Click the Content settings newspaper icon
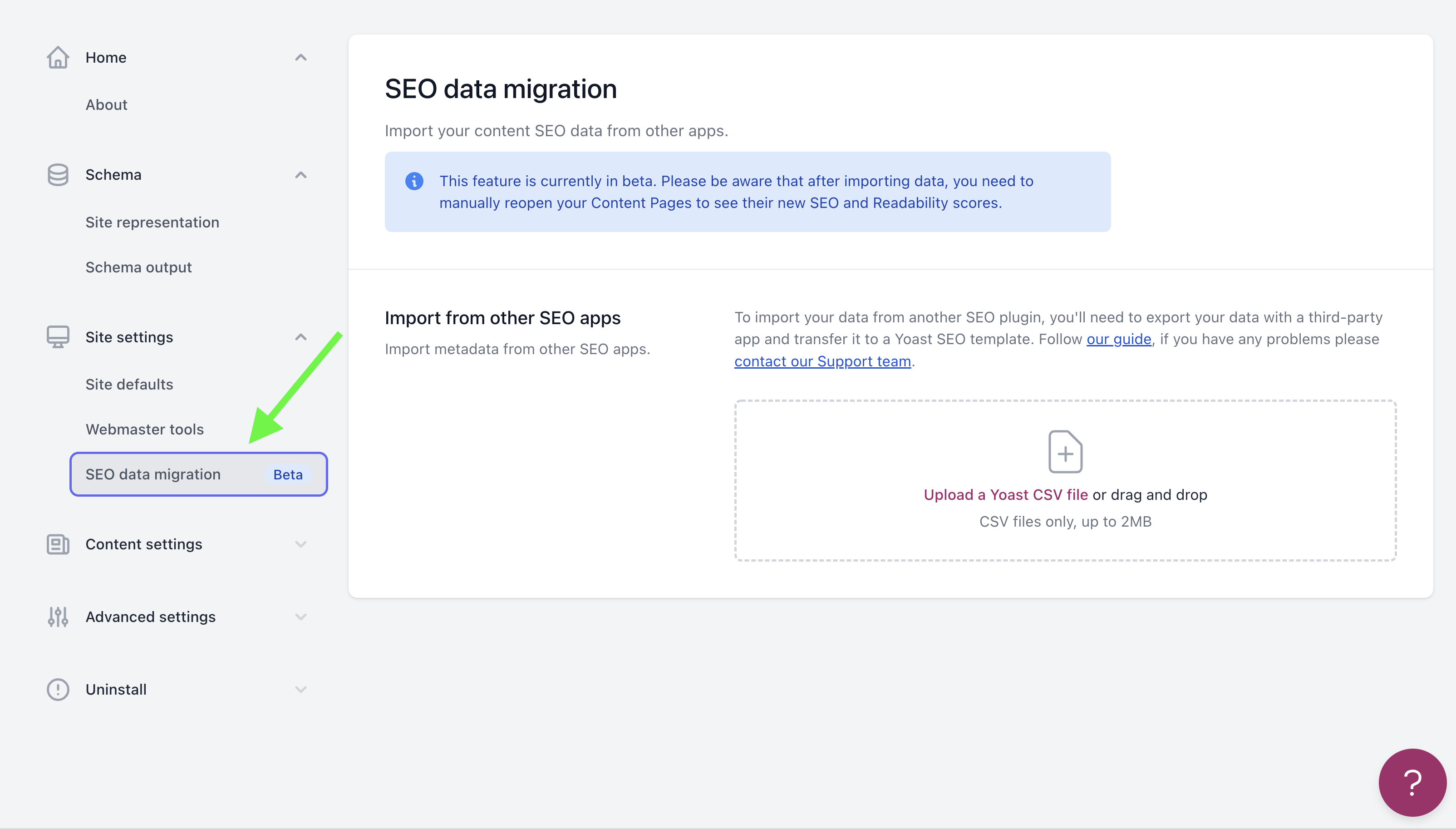 [x=58, y=544]
